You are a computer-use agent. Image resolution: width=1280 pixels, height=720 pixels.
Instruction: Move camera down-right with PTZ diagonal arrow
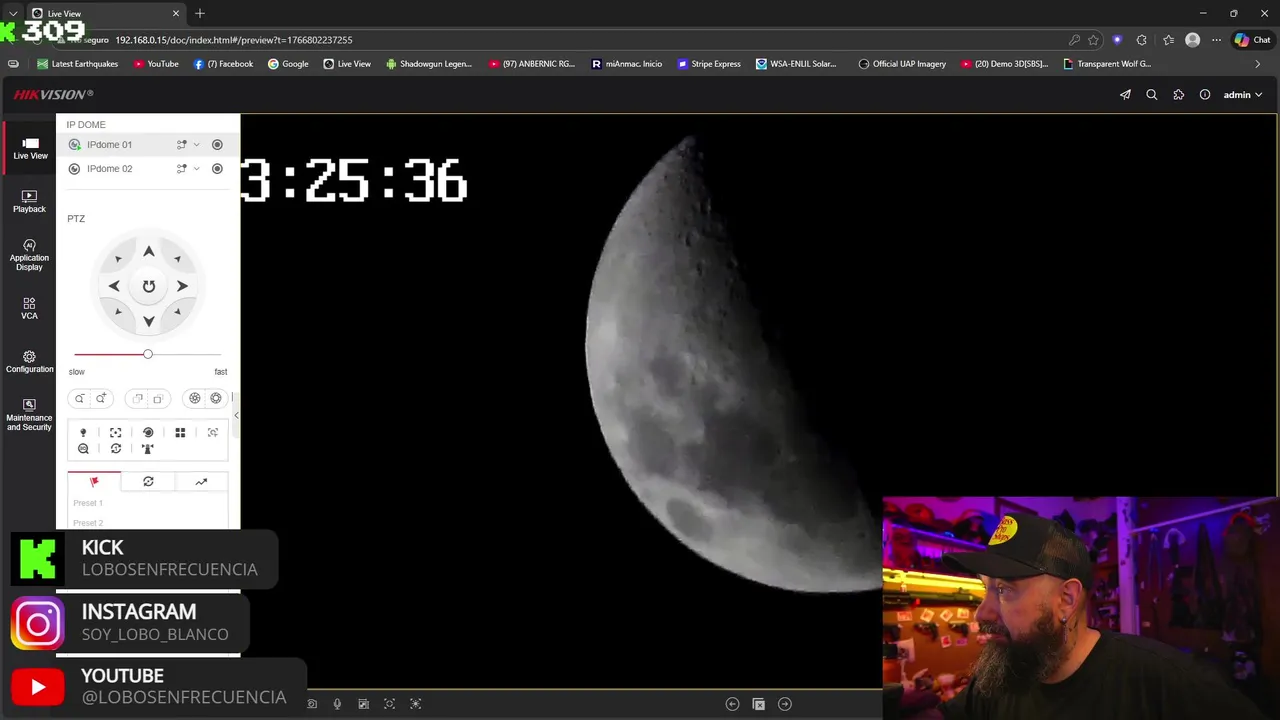[177, 312]
